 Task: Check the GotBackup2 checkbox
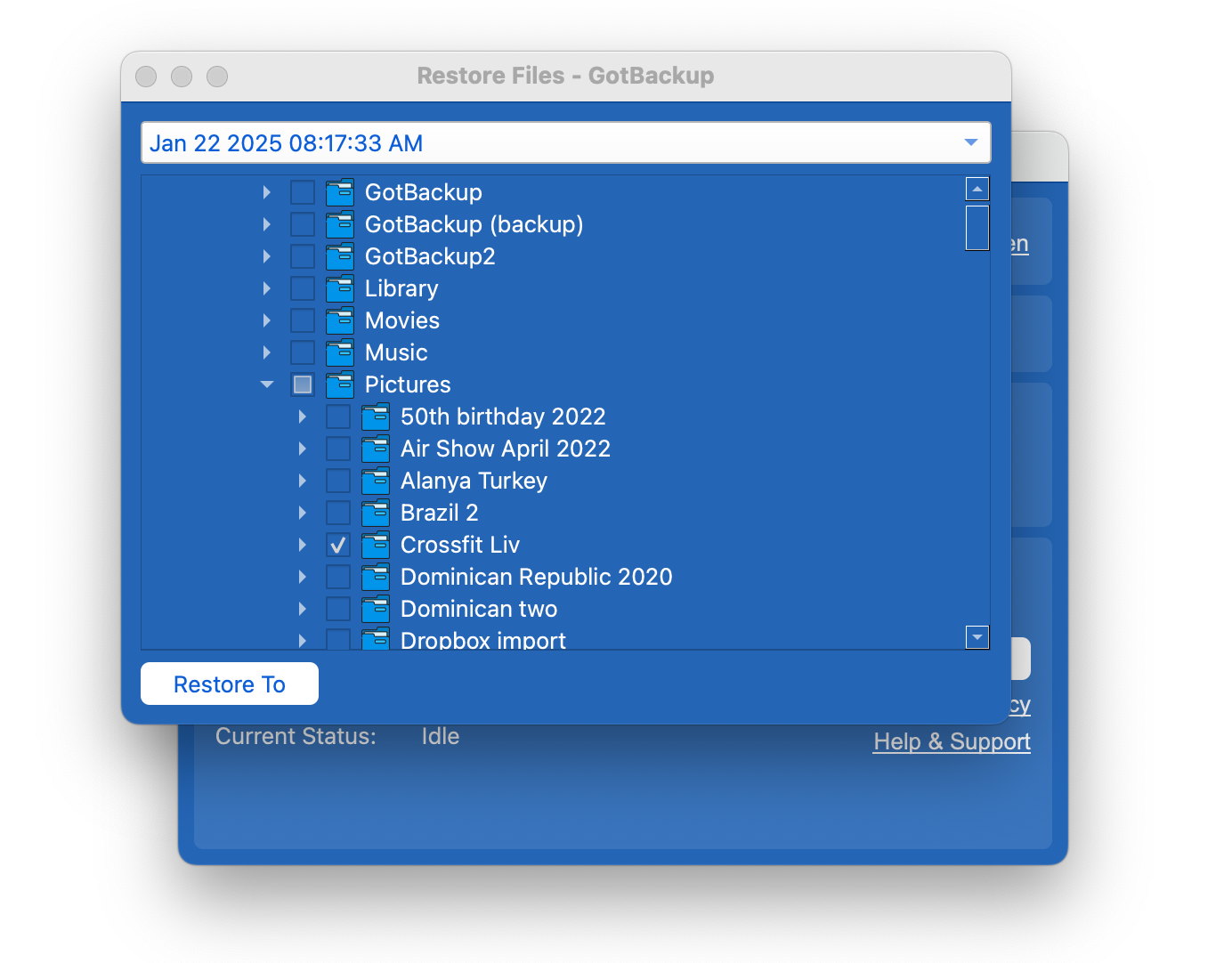pyautogui.click(x=303, y=256)
